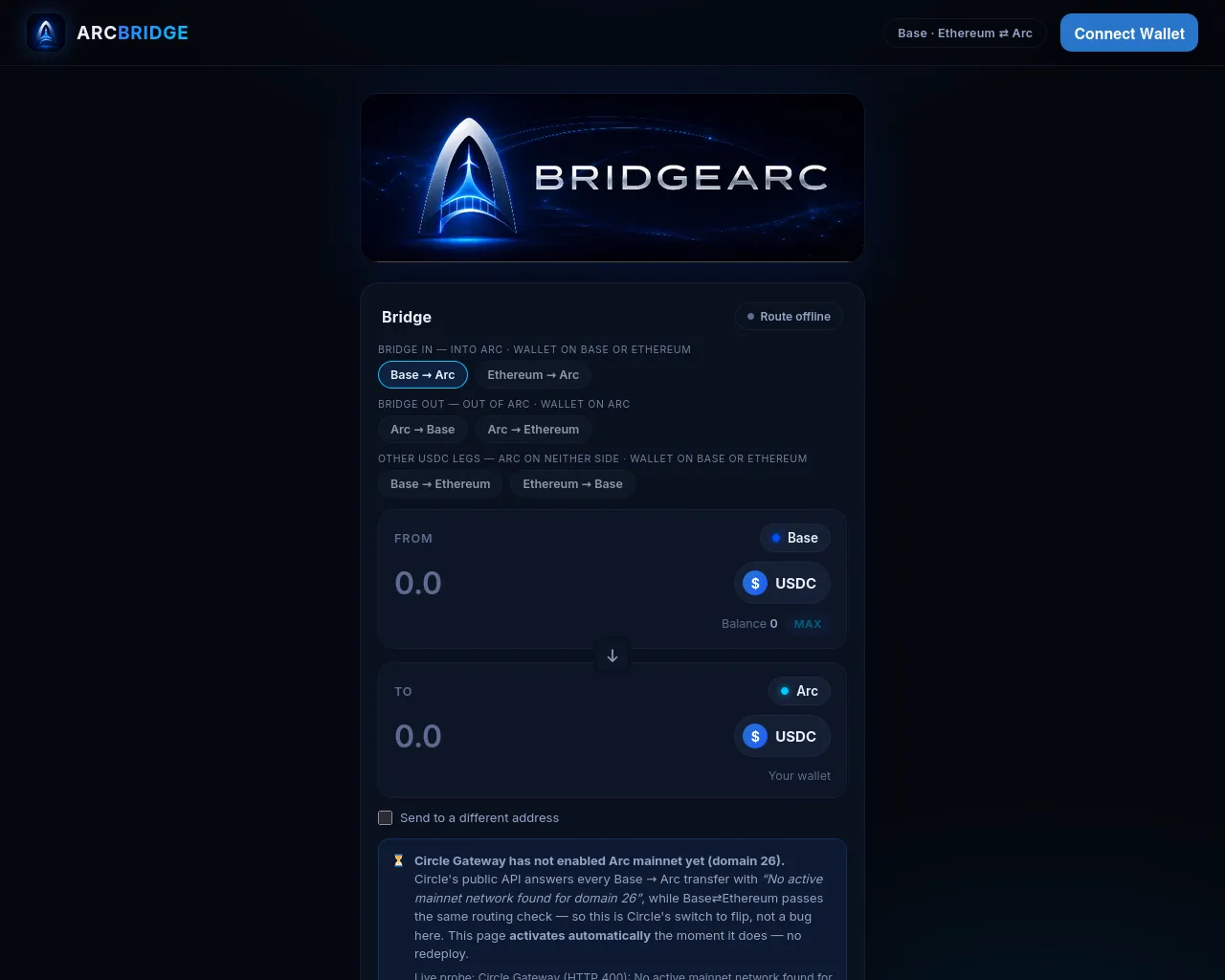Choose the Arc → Base route
Viewport: 1225px width, 980px height.
[x=423, y=429]
